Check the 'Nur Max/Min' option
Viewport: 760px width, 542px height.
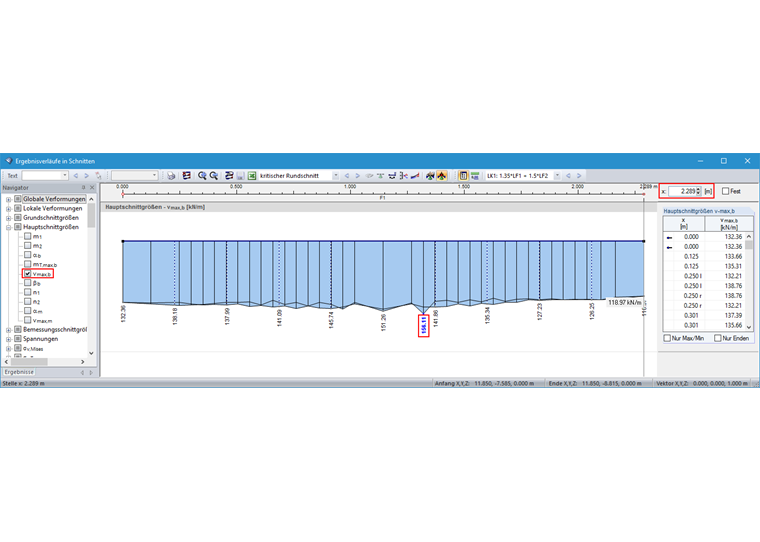coord(667,338)
